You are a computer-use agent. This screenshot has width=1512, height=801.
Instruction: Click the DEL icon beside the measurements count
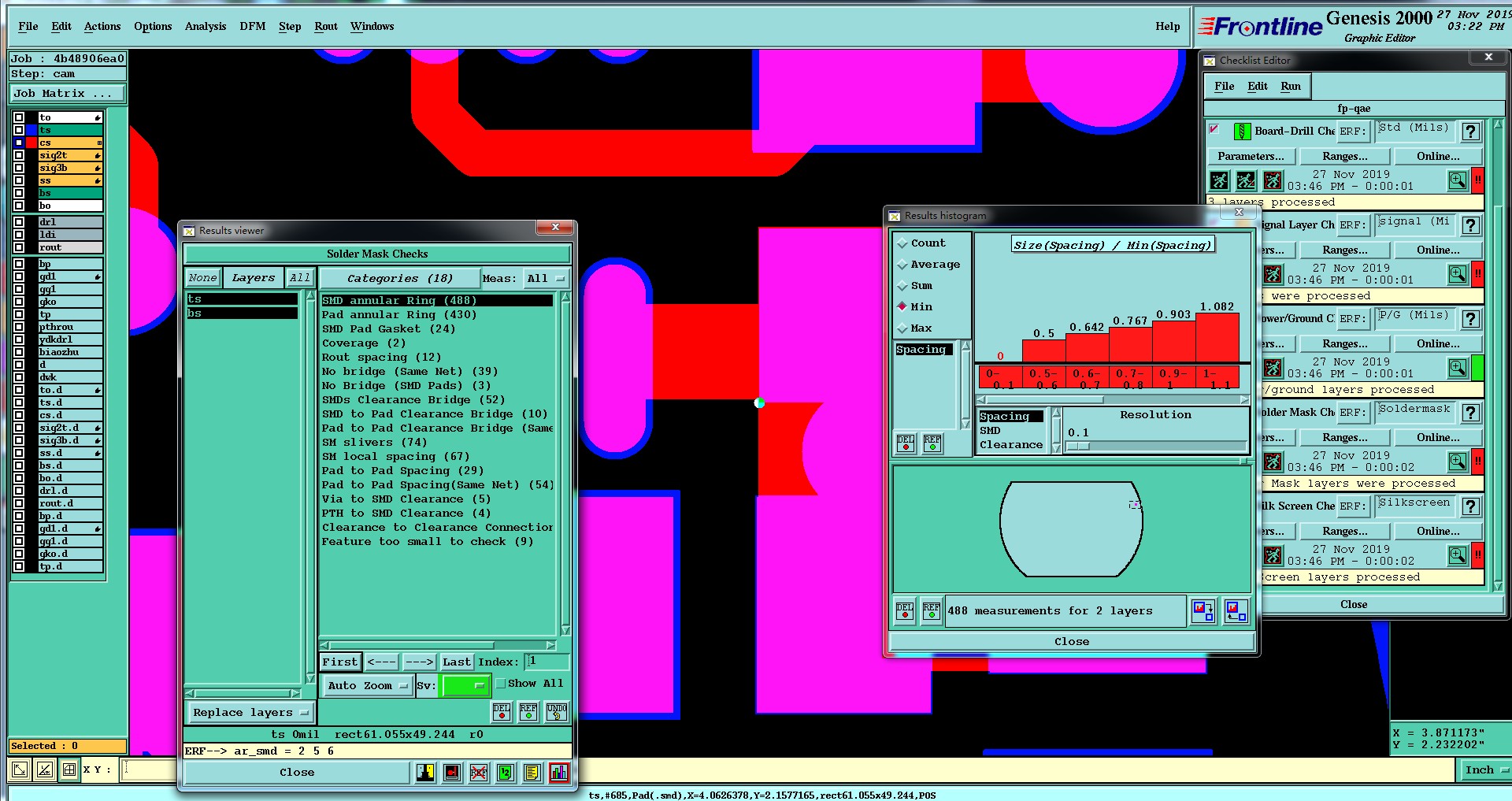(x=906, y=611)
